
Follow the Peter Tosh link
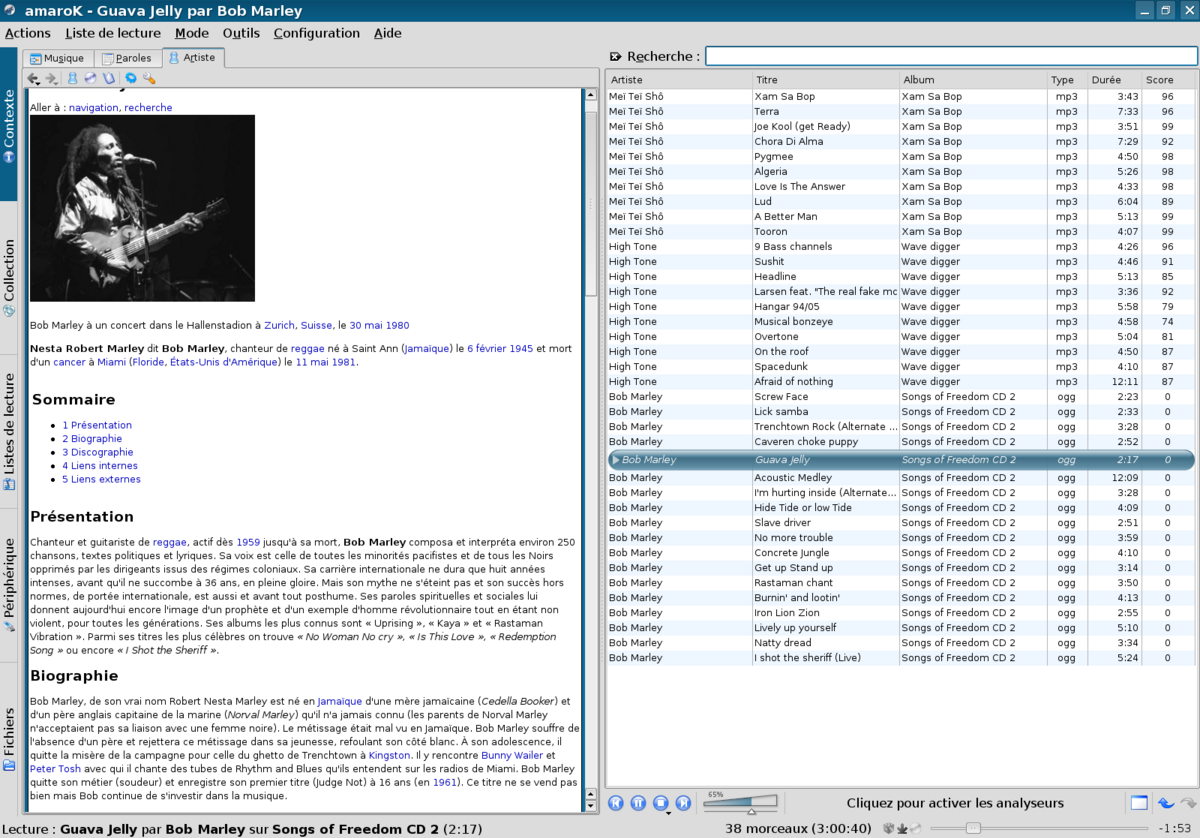pyautogui.click(x=55, y=769)
